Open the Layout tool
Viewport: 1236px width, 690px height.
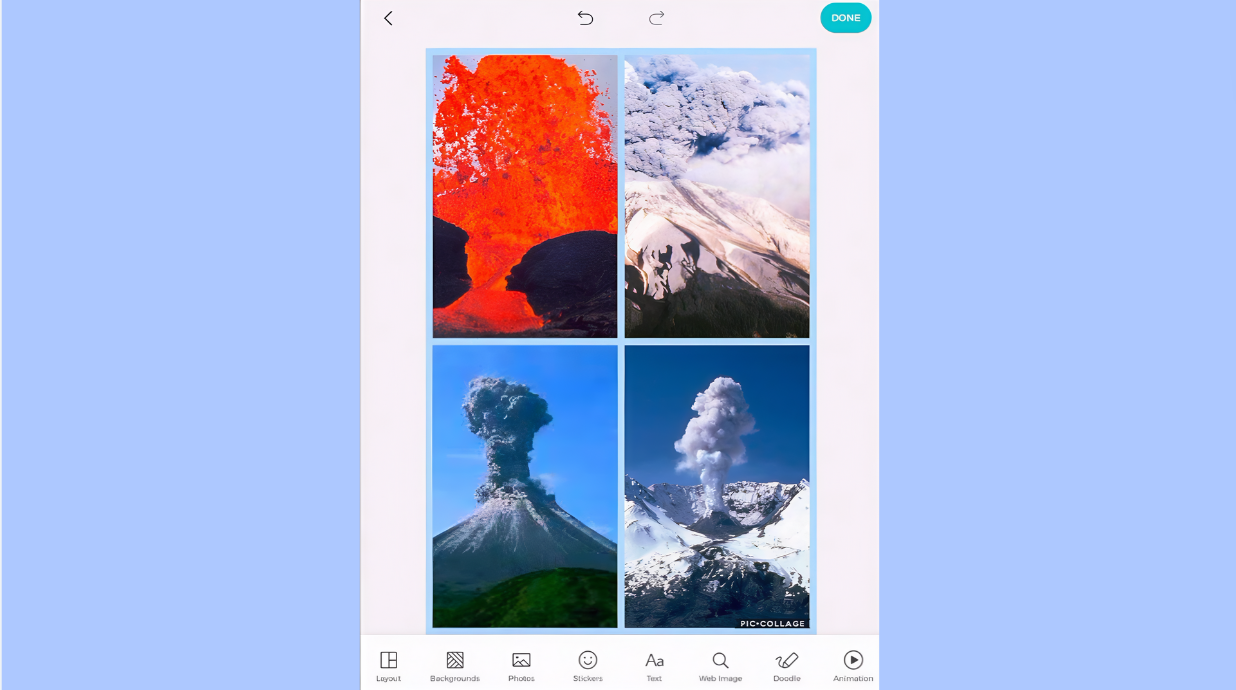[388, 665]
